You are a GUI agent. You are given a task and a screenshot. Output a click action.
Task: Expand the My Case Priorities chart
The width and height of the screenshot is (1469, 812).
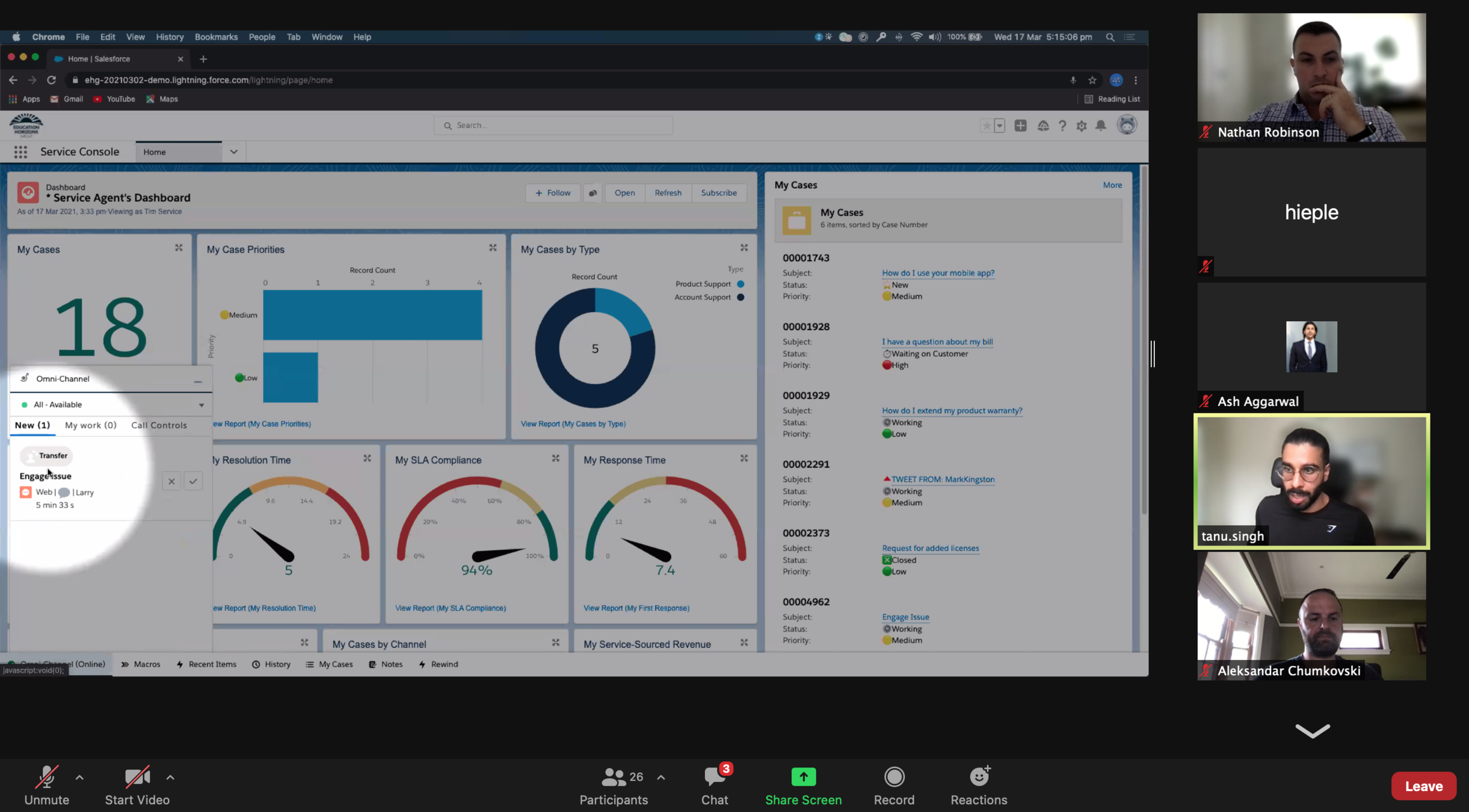(493, 248)
